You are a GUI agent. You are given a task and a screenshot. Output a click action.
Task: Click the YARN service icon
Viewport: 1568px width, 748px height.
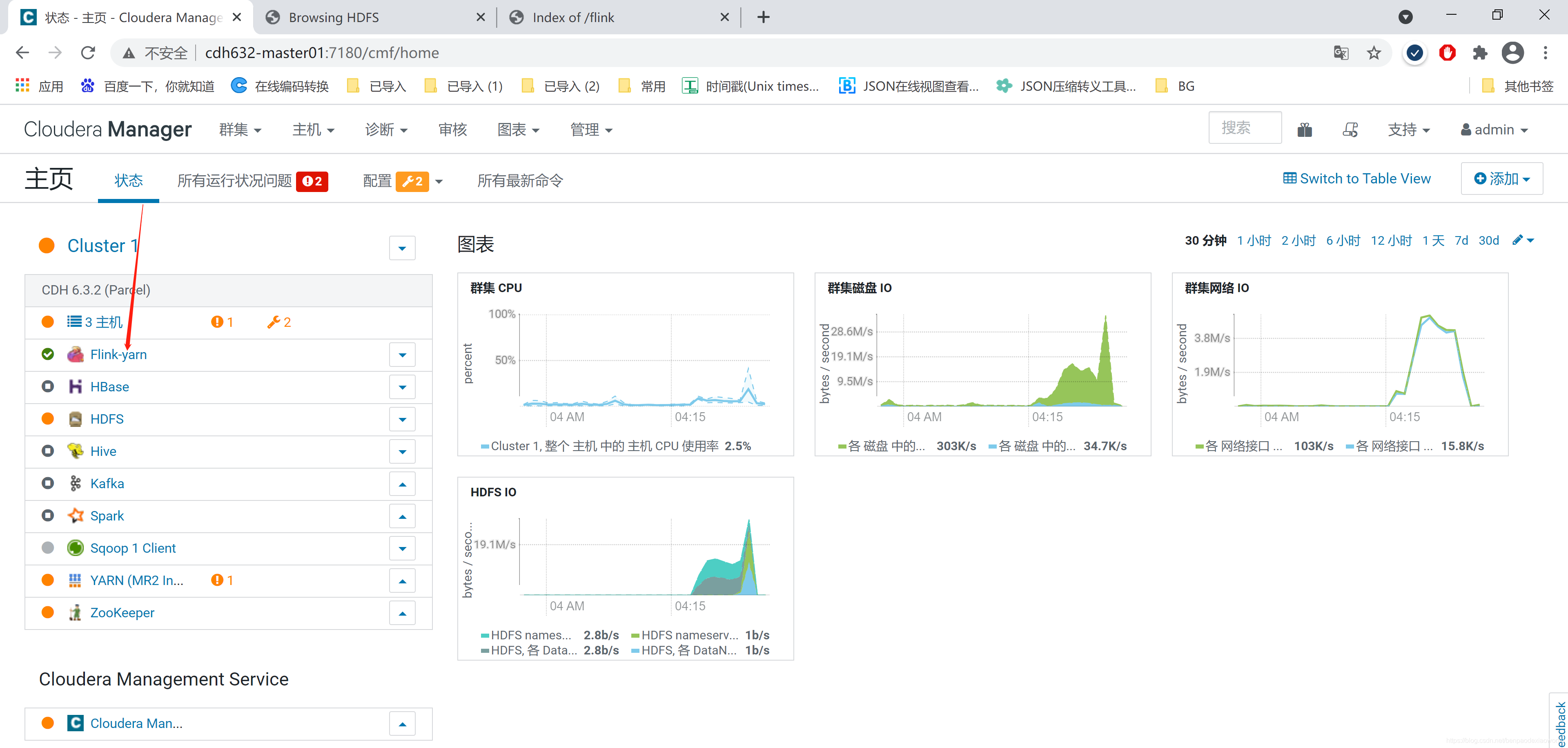[x=76, y=581]
